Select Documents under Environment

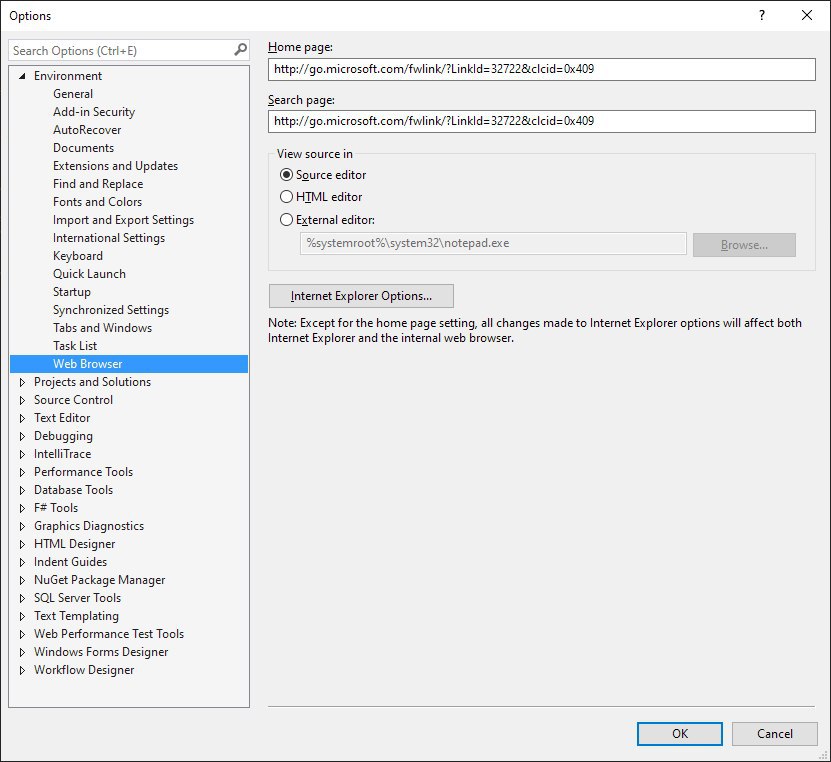83,148
